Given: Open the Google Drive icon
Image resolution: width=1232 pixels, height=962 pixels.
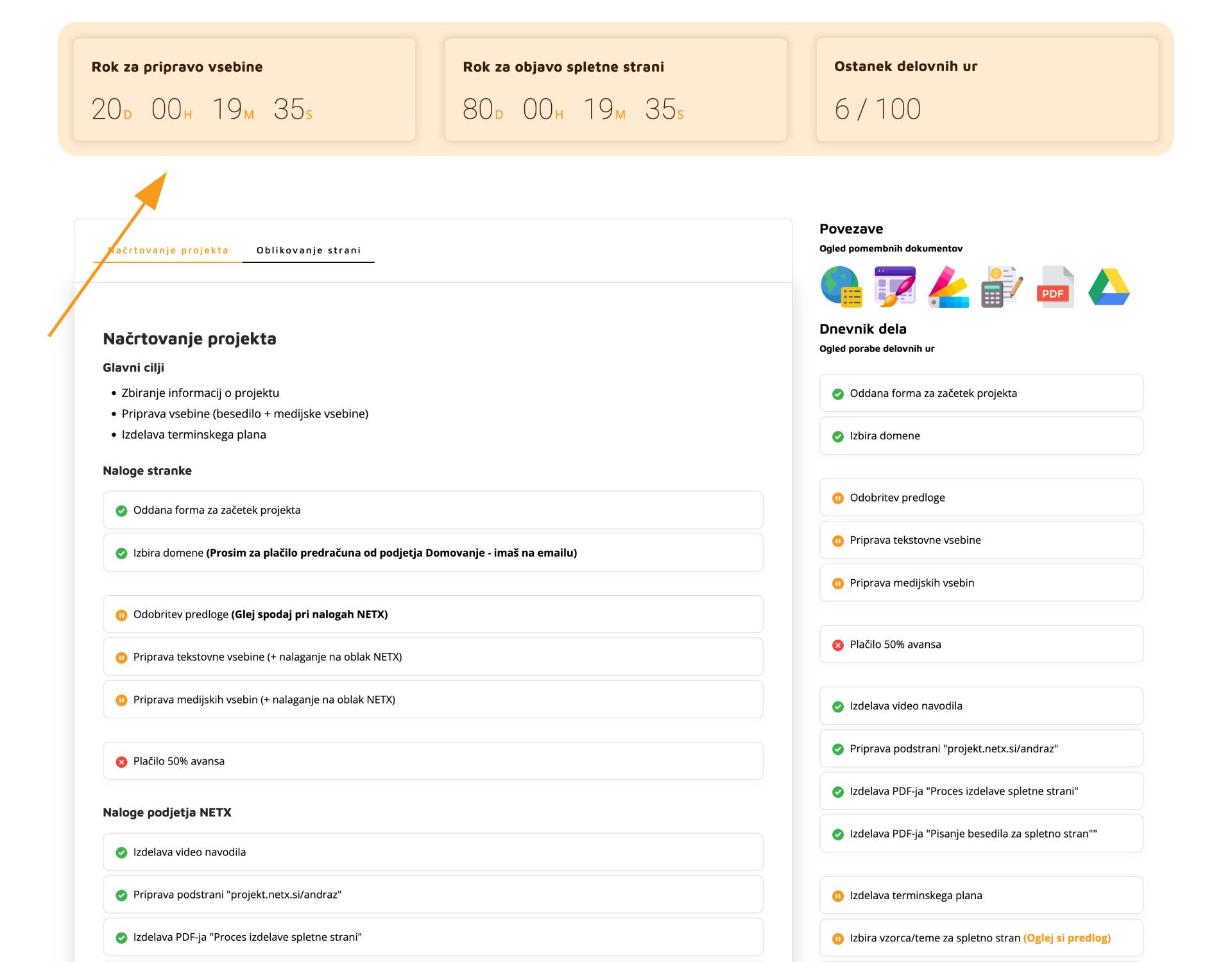Looking at the screenshot, I should click(1109, 287).
